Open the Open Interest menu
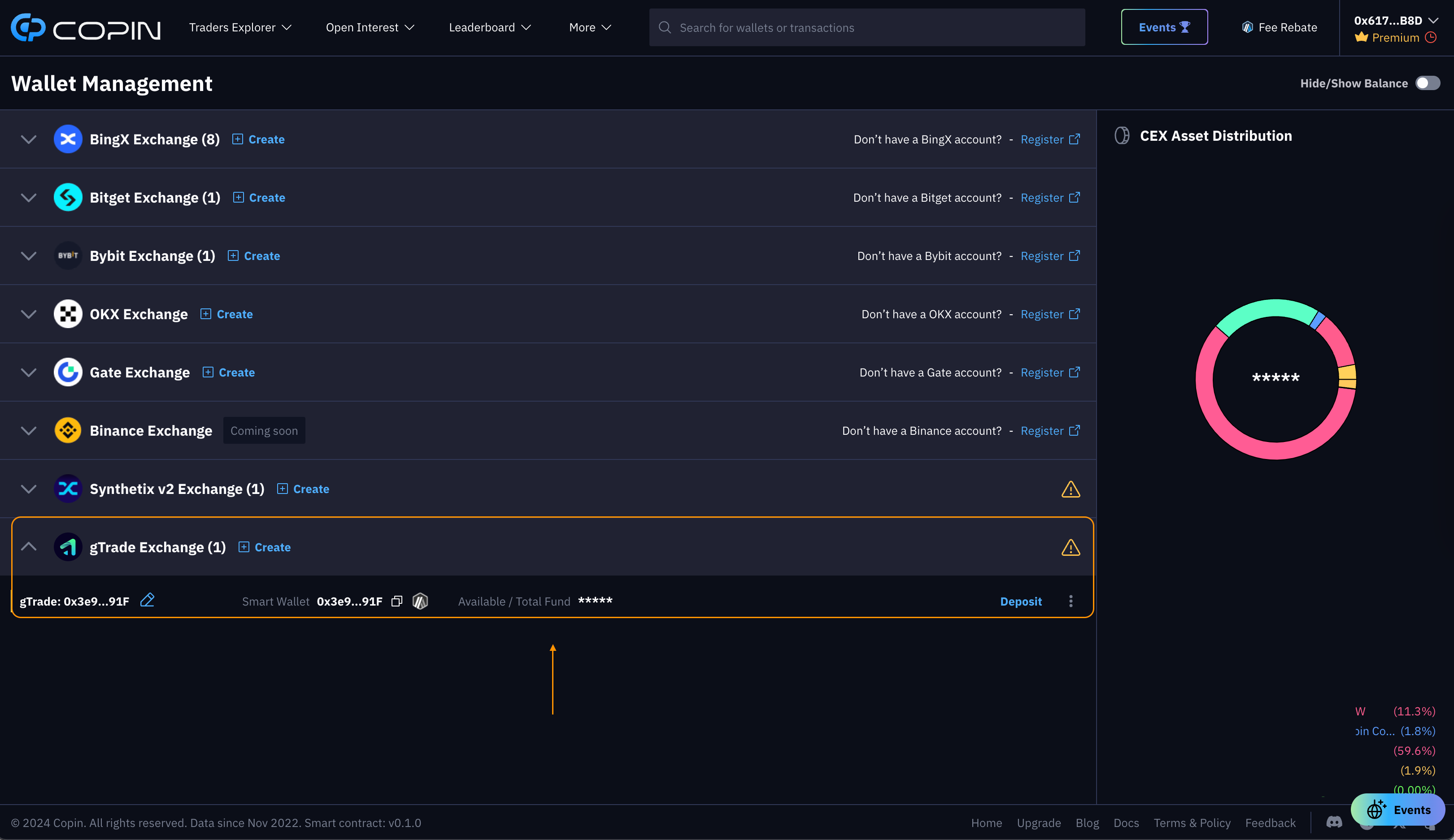Screen dimensions: 1454x840 click(370, 27)
